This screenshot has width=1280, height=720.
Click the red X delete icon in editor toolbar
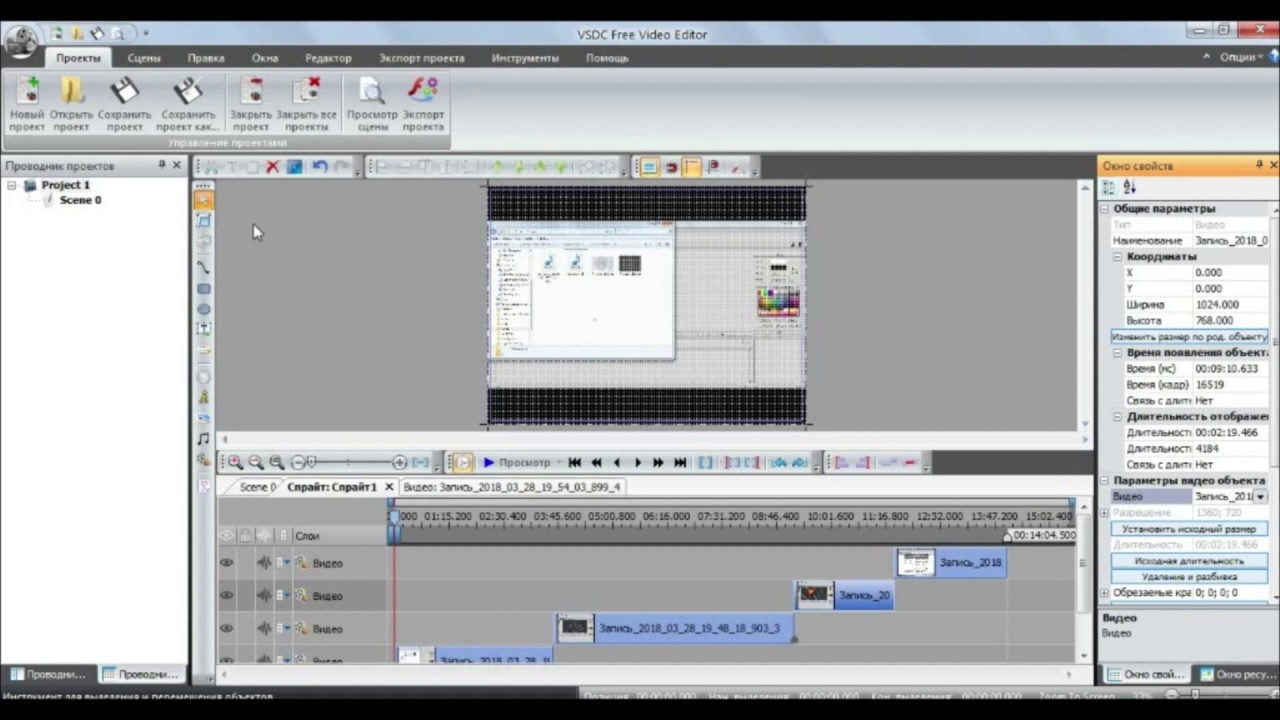point(272,167)
